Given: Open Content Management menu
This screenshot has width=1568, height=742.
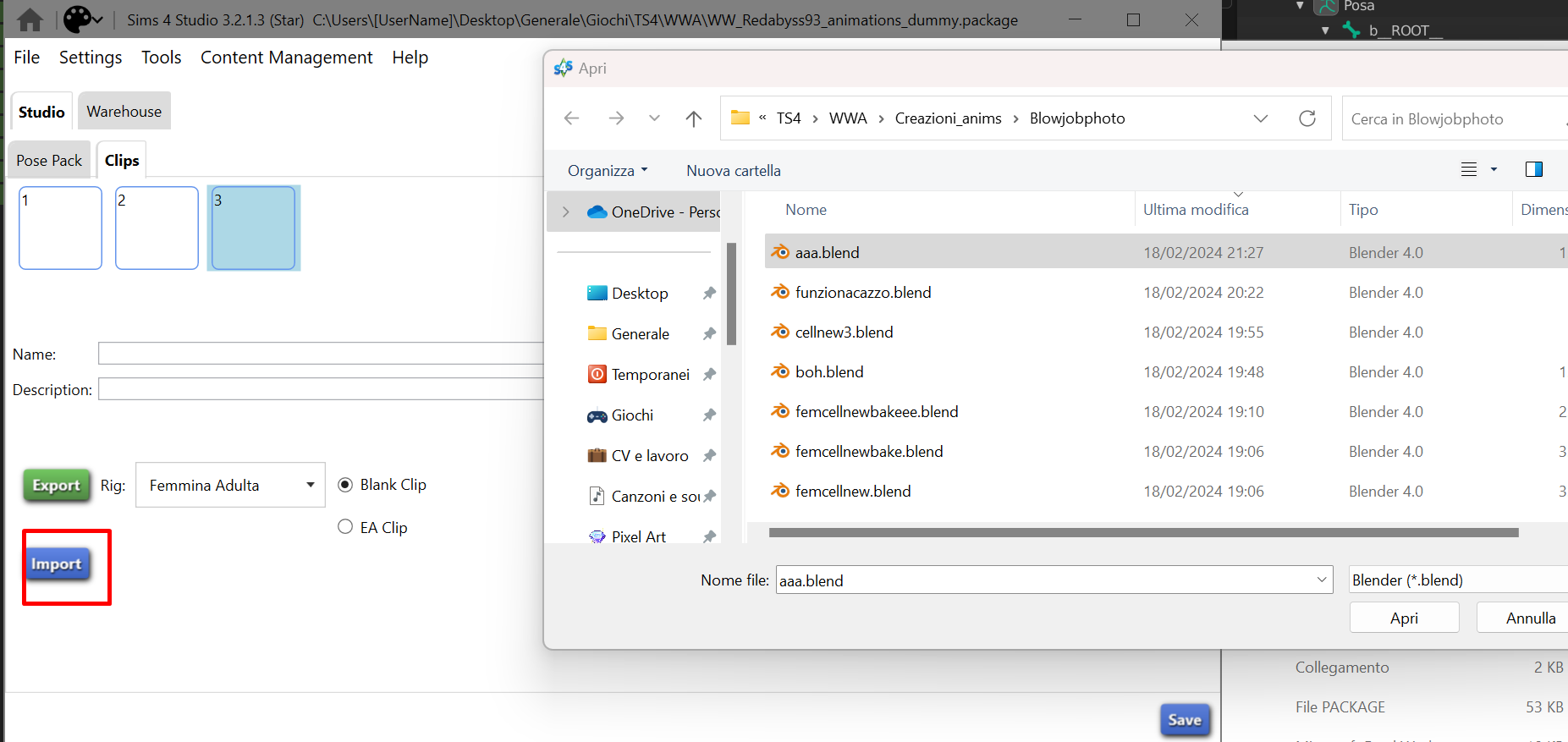Looking at the screenshot, I should (287, 58).
